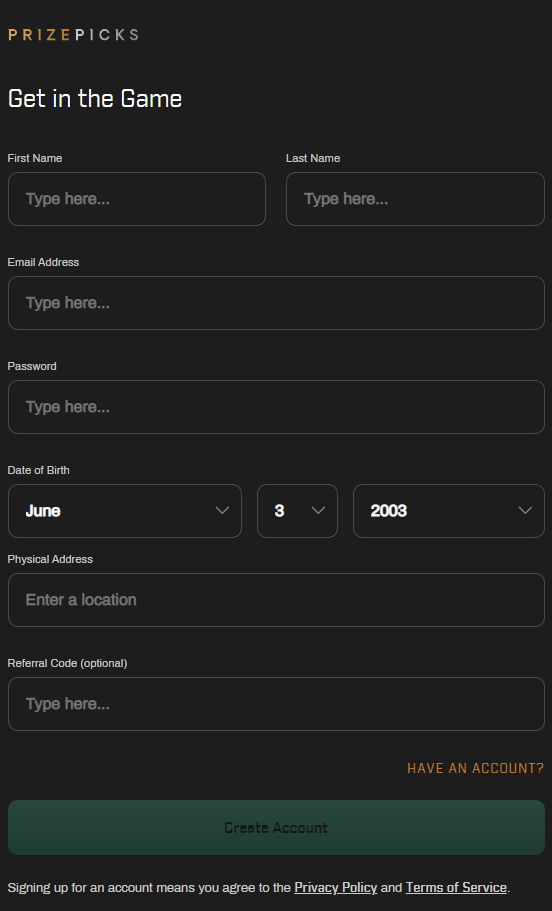Click the chevron arrow in the year dropdown

click(525, 510)
